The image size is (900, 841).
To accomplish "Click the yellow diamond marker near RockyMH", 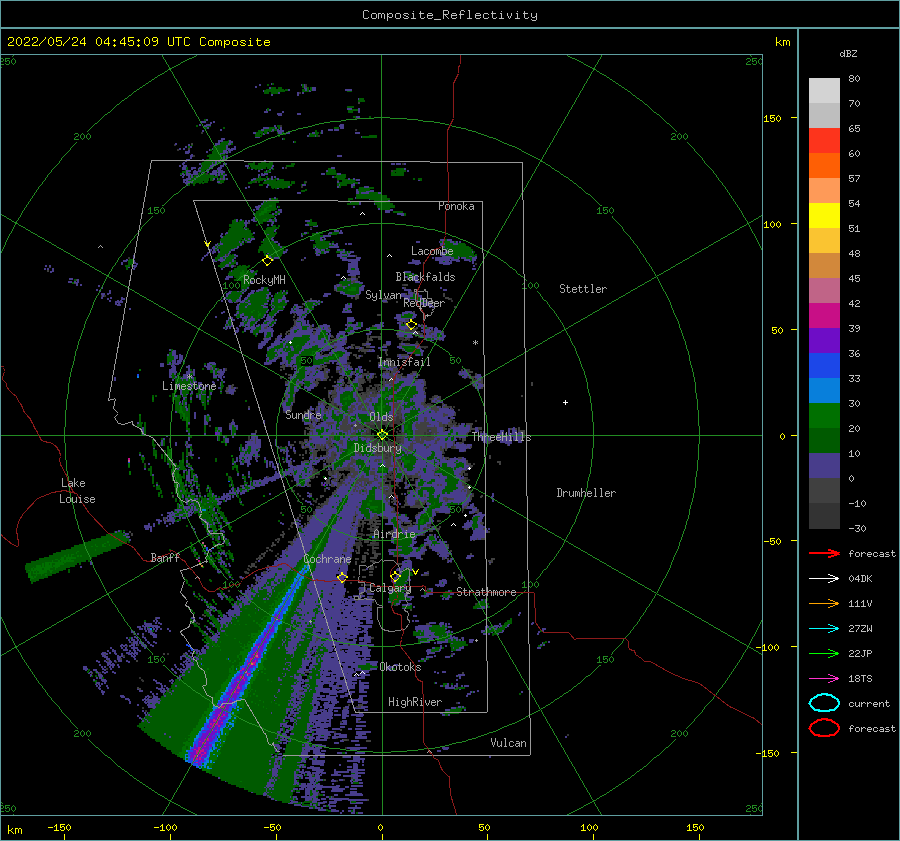I will pyautogui.click(x=267, y=261).
